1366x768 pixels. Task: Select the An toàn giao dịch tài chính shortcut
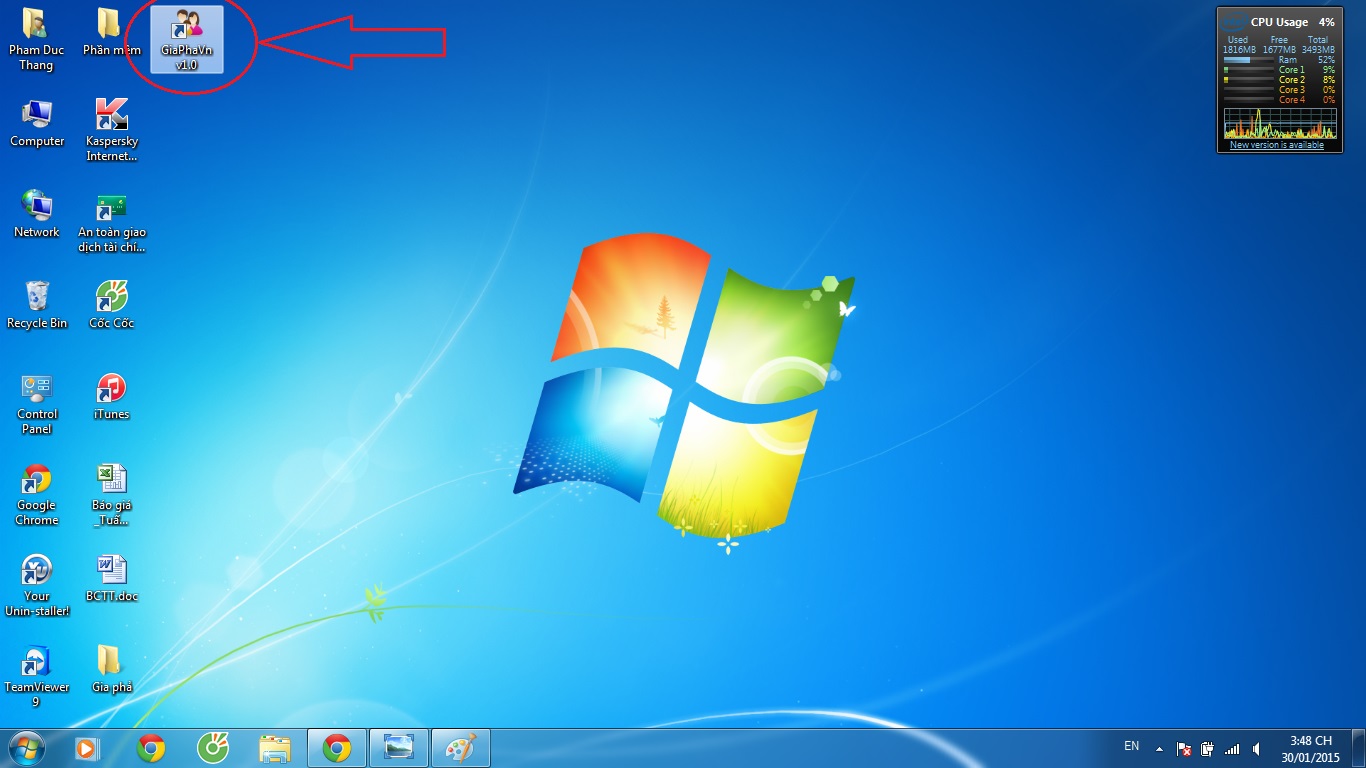pos(111,222)
